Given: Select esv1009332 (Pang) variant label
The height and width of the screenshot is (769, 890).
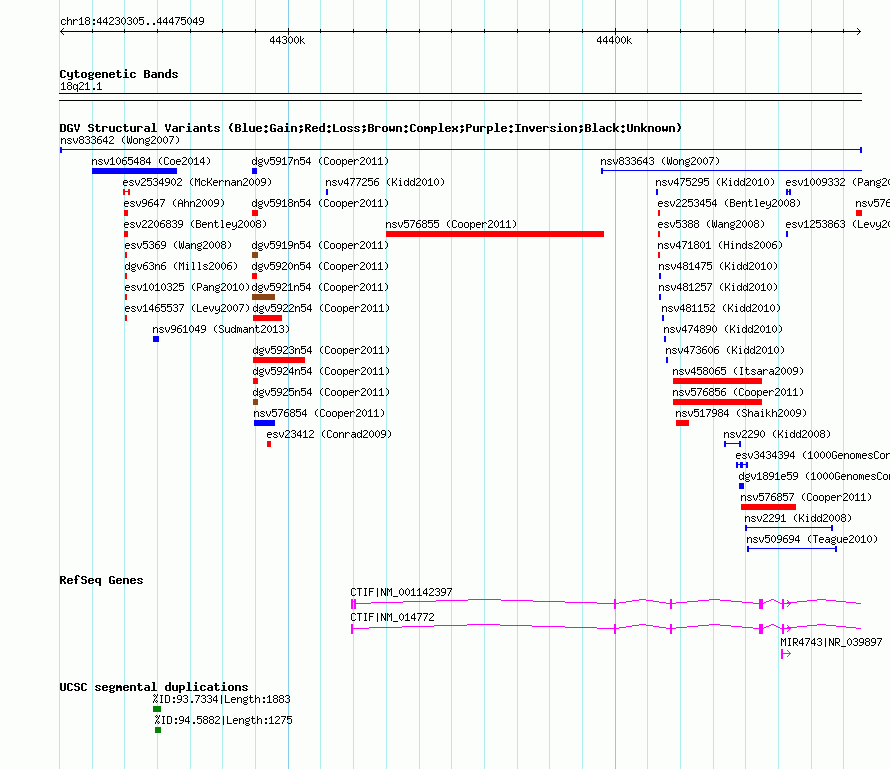Looking at the screenshot, I should tap(838, 182).
